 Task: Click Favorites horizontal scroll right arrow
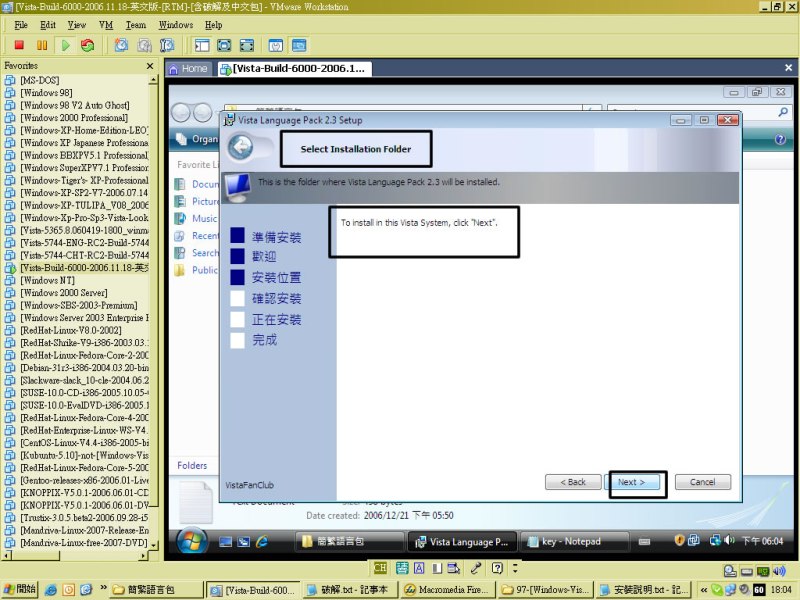143,555
